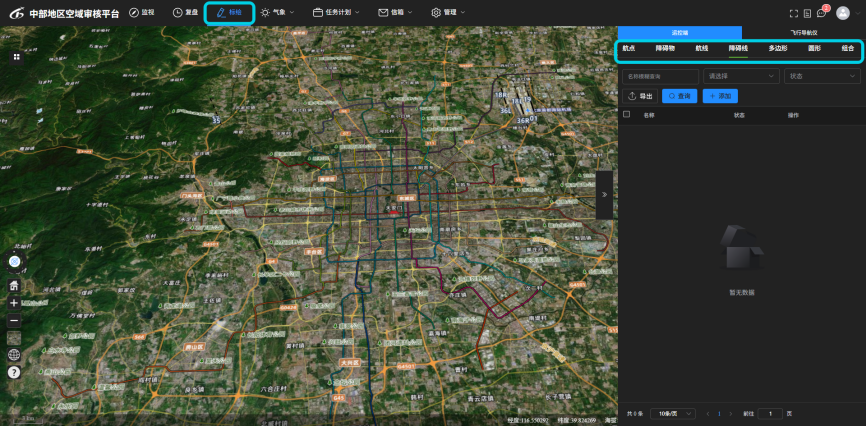
Task: Toggle fullscreen mode icon
Action: [794, 13]
